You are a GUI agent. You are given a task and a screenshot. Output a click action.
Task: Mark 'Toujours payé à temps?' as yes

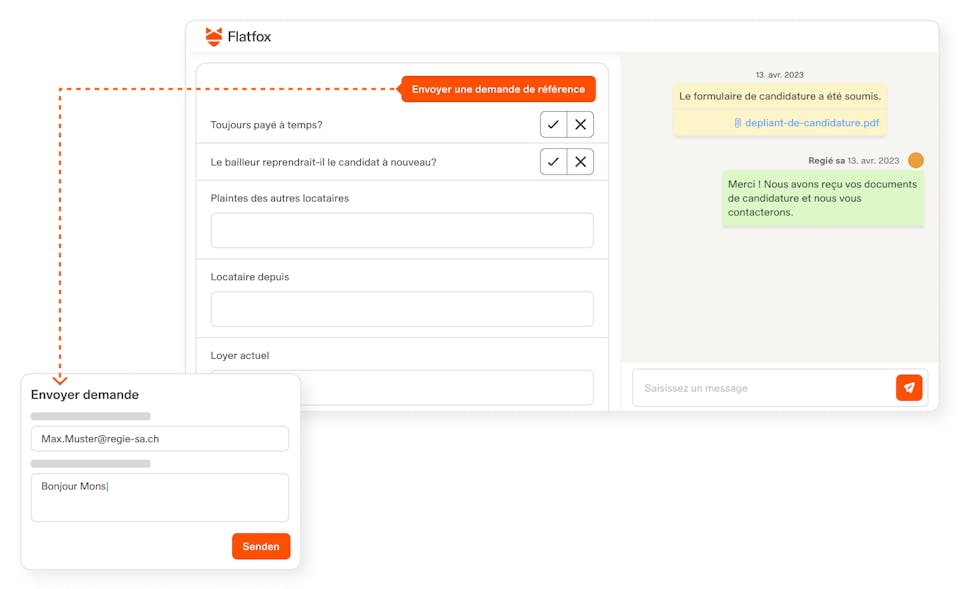tap(553, 124)
